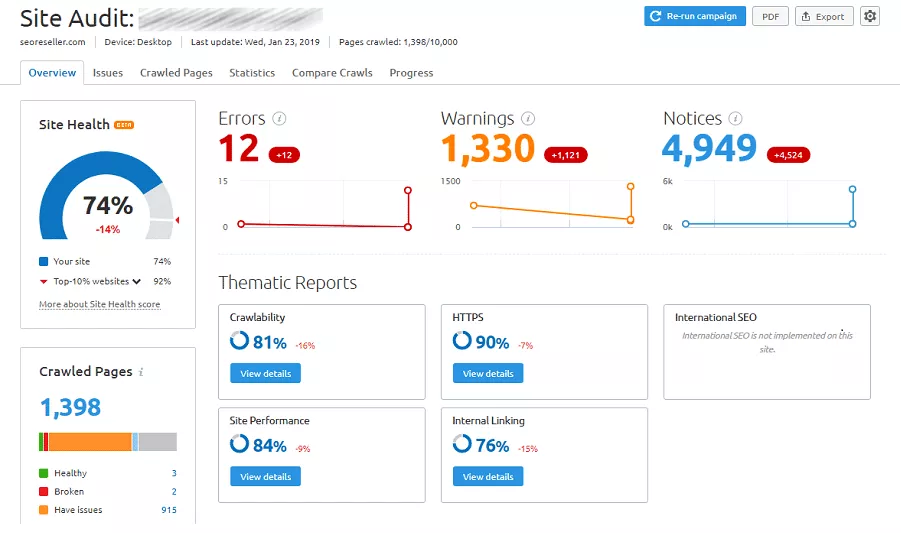The image size is (901, 533).
Task: Click the Notices +4,524 change badge
Action: tap(788, 155)
